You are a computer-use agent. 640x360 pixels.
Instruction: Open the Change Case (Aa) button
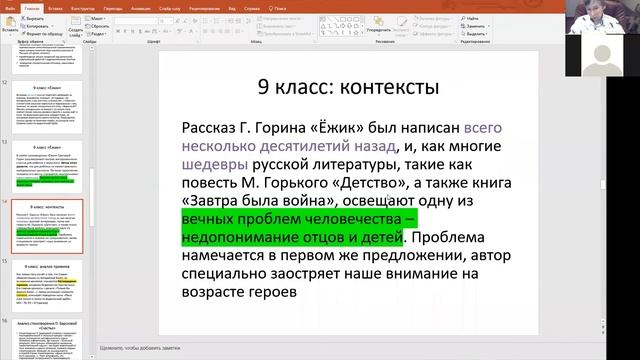tap(167, 31)
